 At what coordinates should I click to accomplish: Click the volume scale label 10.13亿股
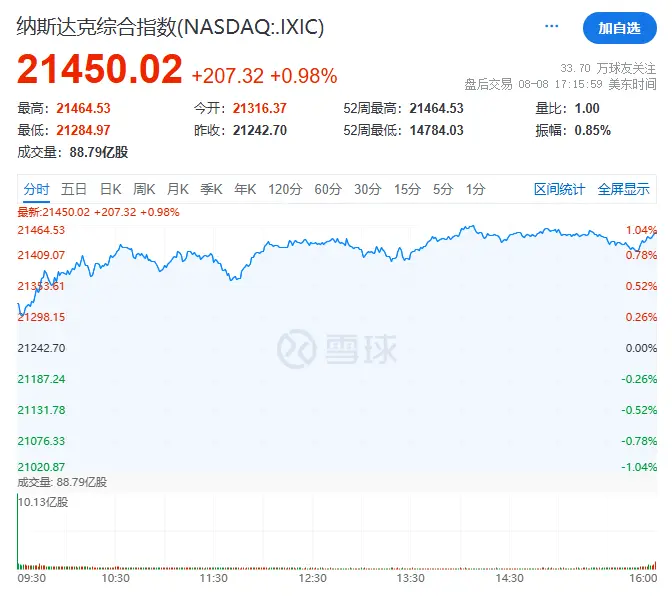tap(43, 502)
